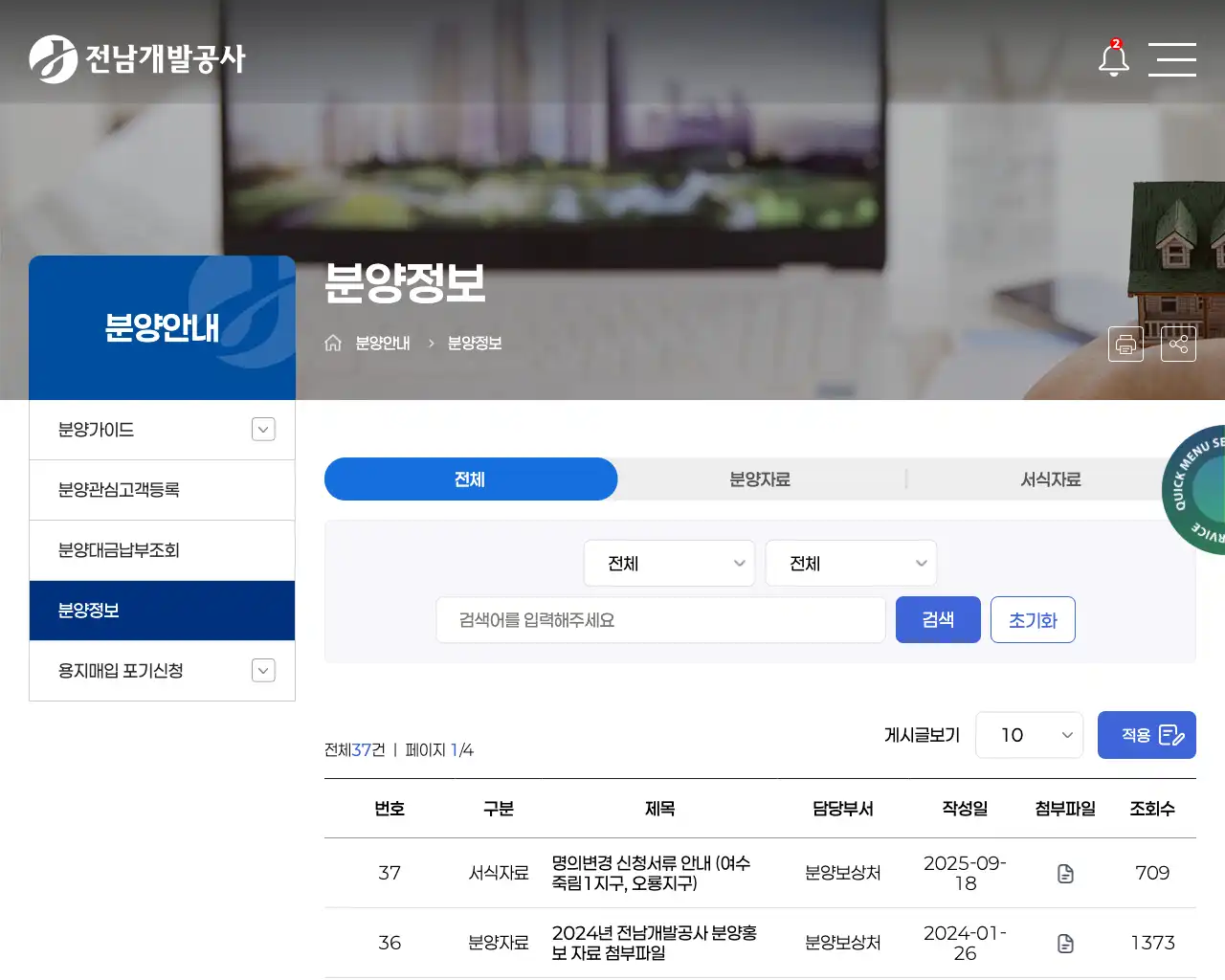Click the 분양자료 cell in row 36
Screen dimensions: 1225x980
click(499, 943)
